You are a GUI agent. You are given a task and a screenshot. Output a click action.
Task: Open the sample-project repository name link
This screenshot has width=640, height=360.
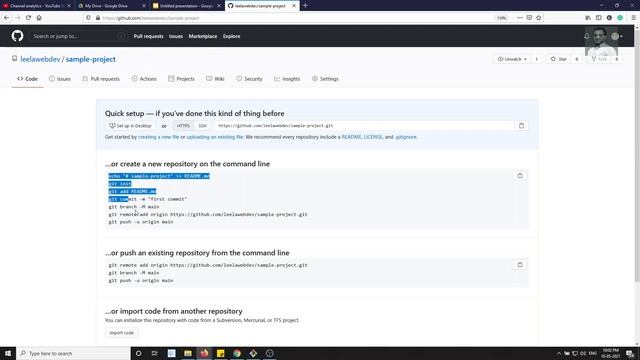91,59
